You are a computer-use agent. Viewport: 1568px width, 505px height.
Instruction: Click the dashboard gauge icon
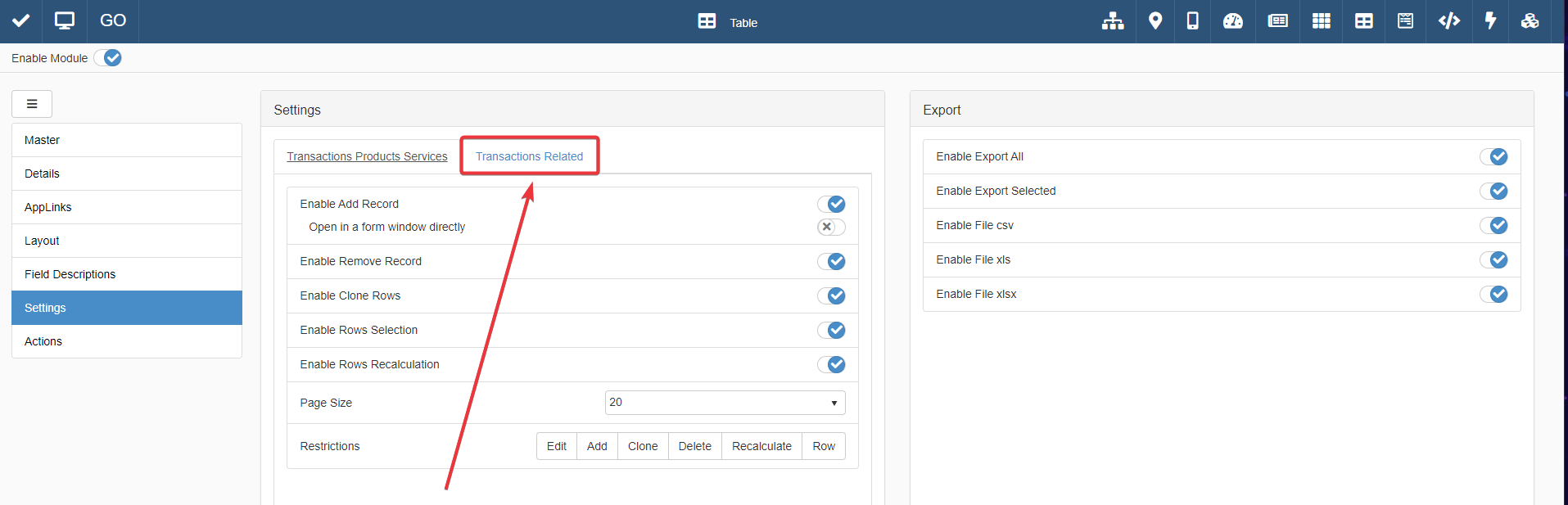click(1232, 21)
